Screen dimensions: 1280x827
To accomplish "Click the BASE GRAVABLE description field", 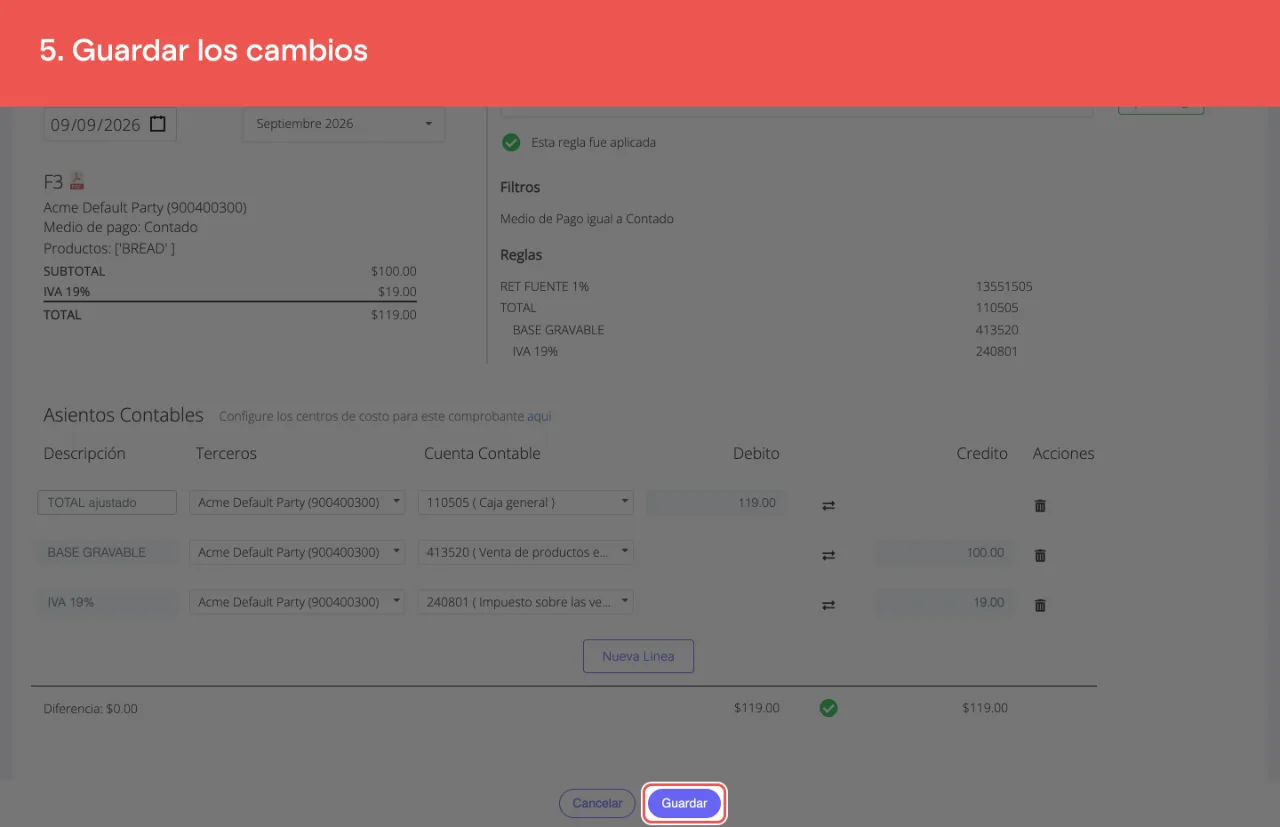I will tap(107, 552).
